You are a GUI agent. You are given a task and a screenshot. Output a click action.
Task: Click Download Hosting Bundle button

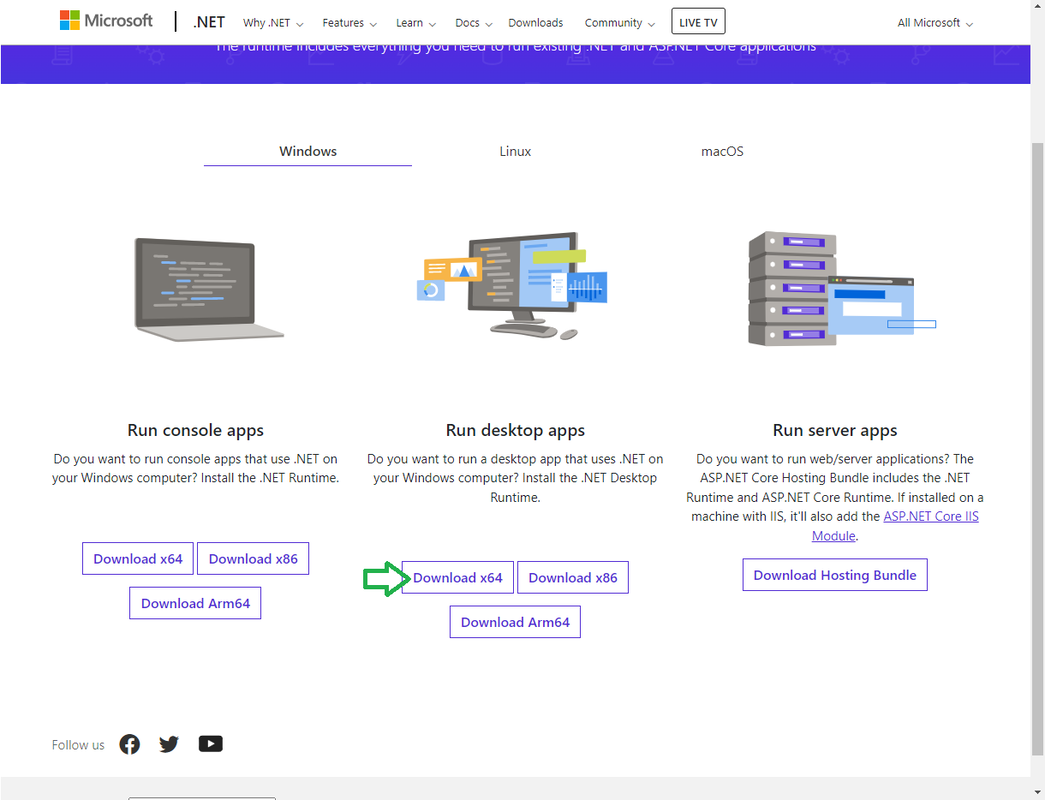(x=834, y=575)
